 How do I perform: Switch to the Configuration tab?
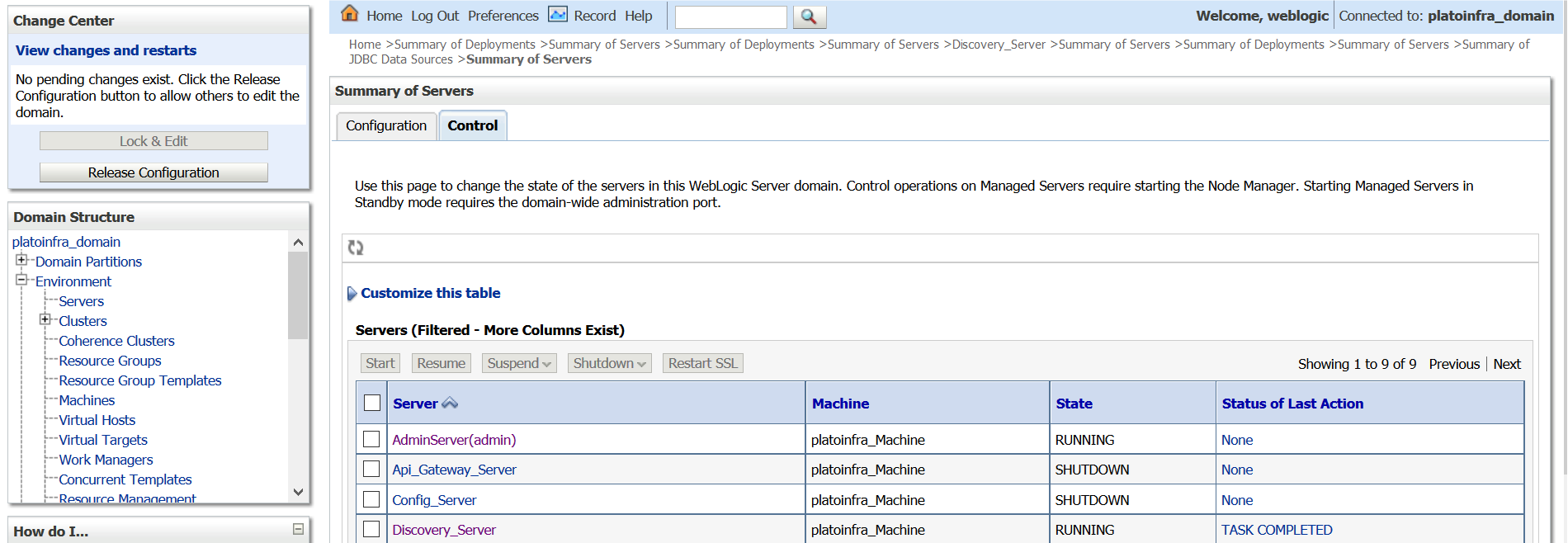(386, 125)
